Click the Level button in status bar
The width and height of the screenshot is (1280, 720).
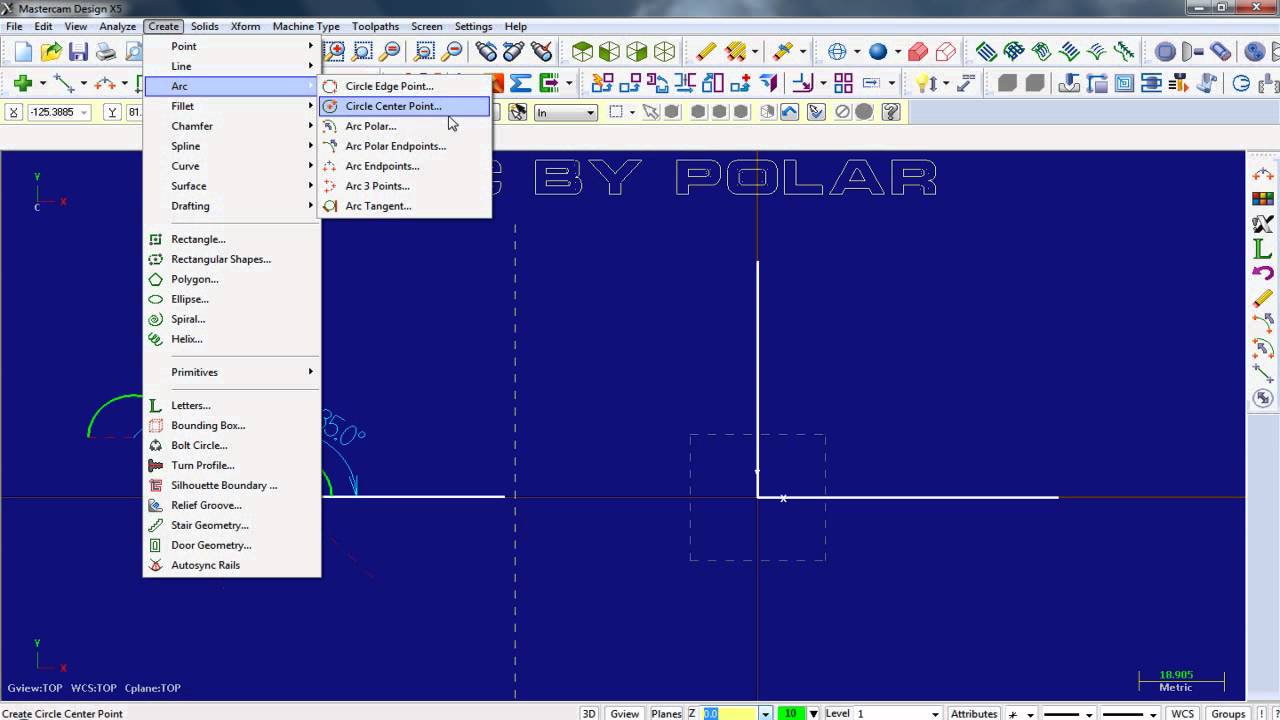click(x=838, y=713)
